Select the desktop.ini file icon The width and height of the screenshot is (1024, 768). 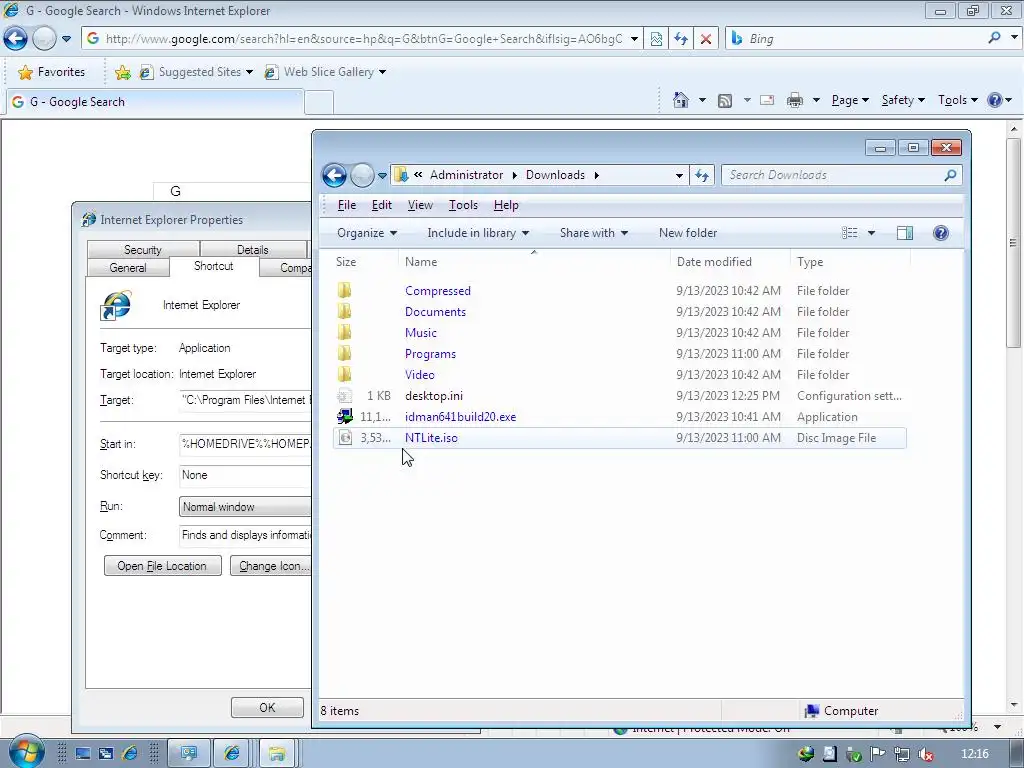pos(344,396)
